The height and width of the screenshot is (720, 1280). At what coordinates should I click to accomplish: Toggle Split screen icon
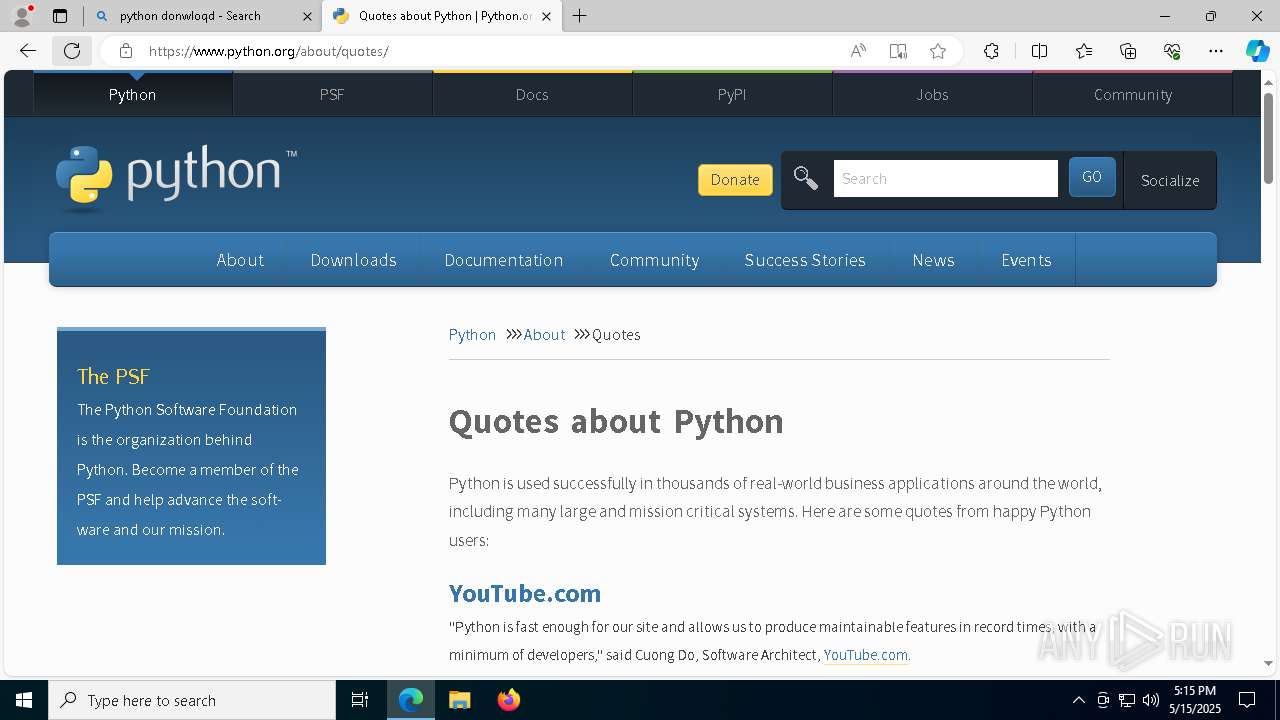(1039, 51)
